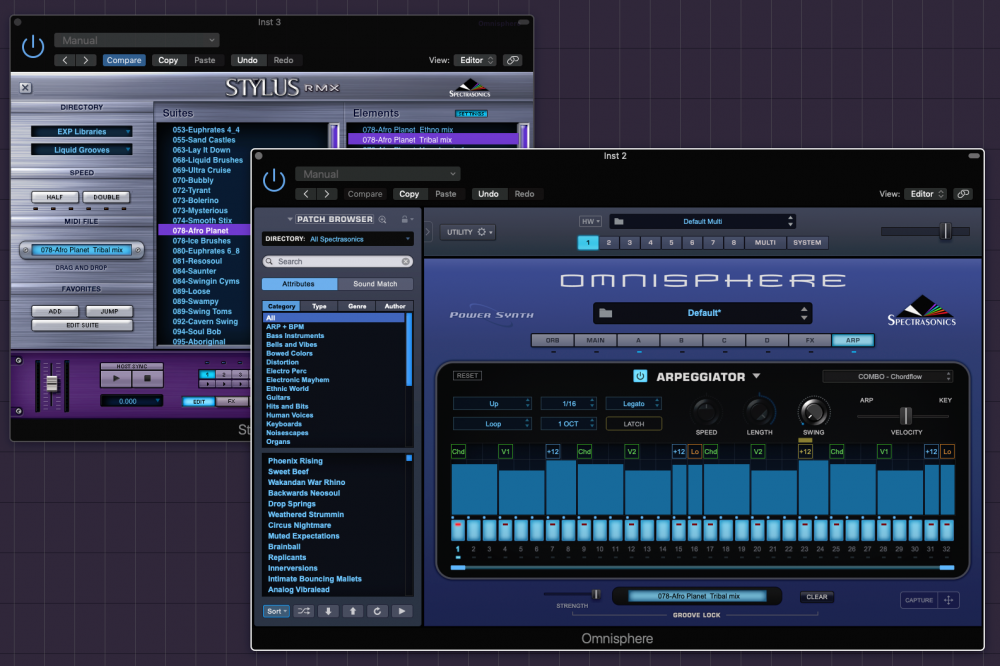Click the groove lock CLEAR button

[x=817, y=597]
